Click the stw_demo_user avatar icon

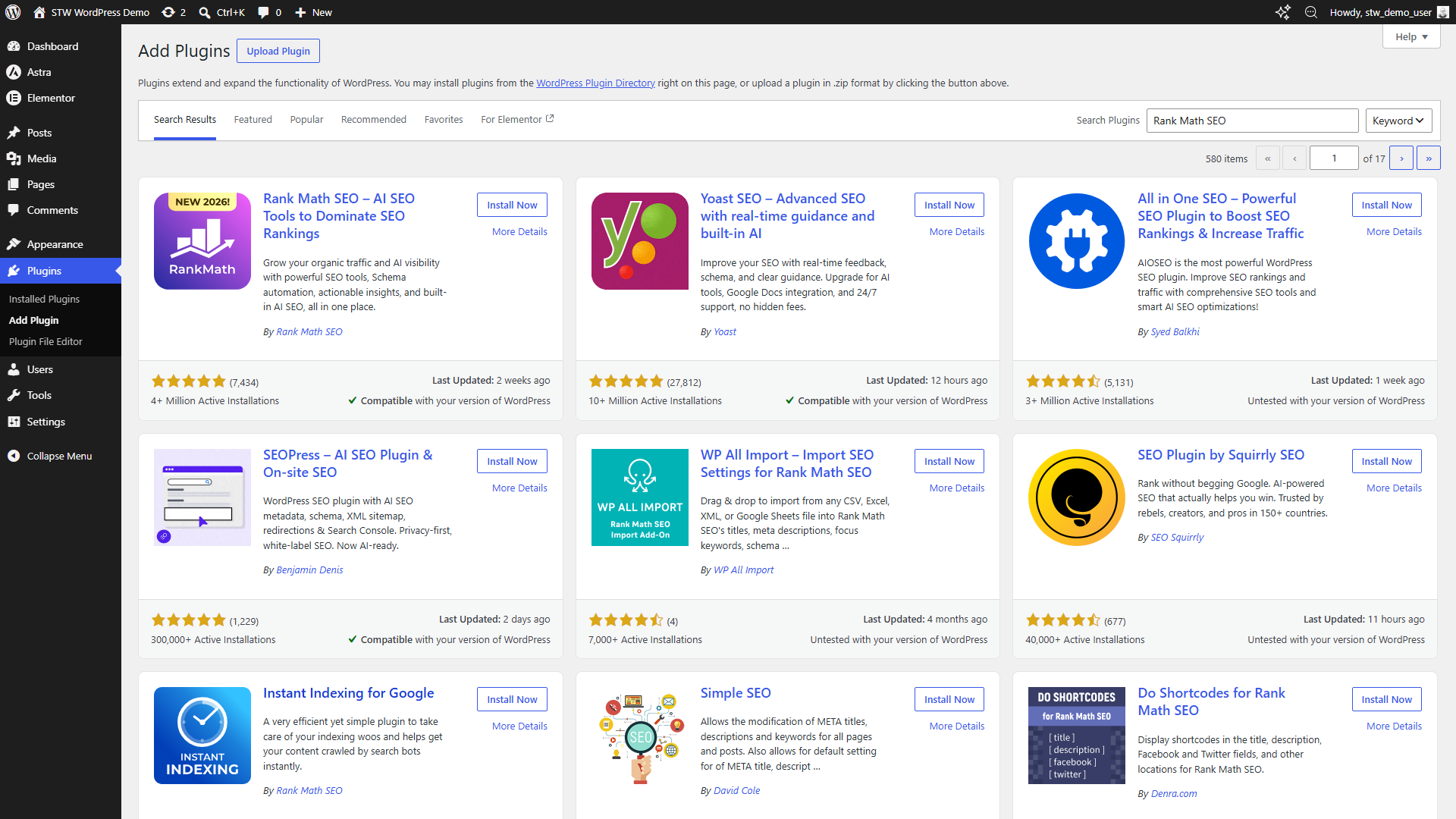1443,12
